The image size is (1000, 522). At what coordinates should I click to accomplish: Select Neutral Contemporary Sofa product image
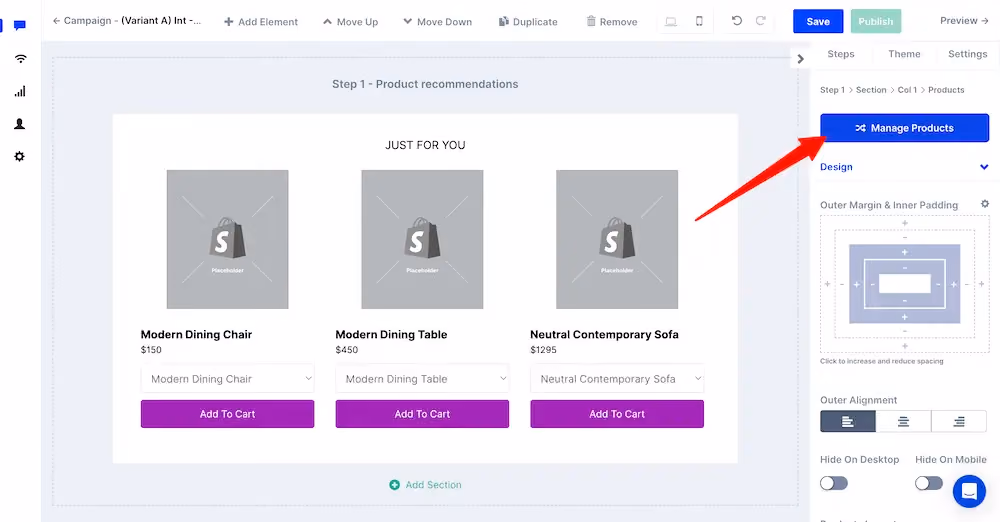pos(617,239)
